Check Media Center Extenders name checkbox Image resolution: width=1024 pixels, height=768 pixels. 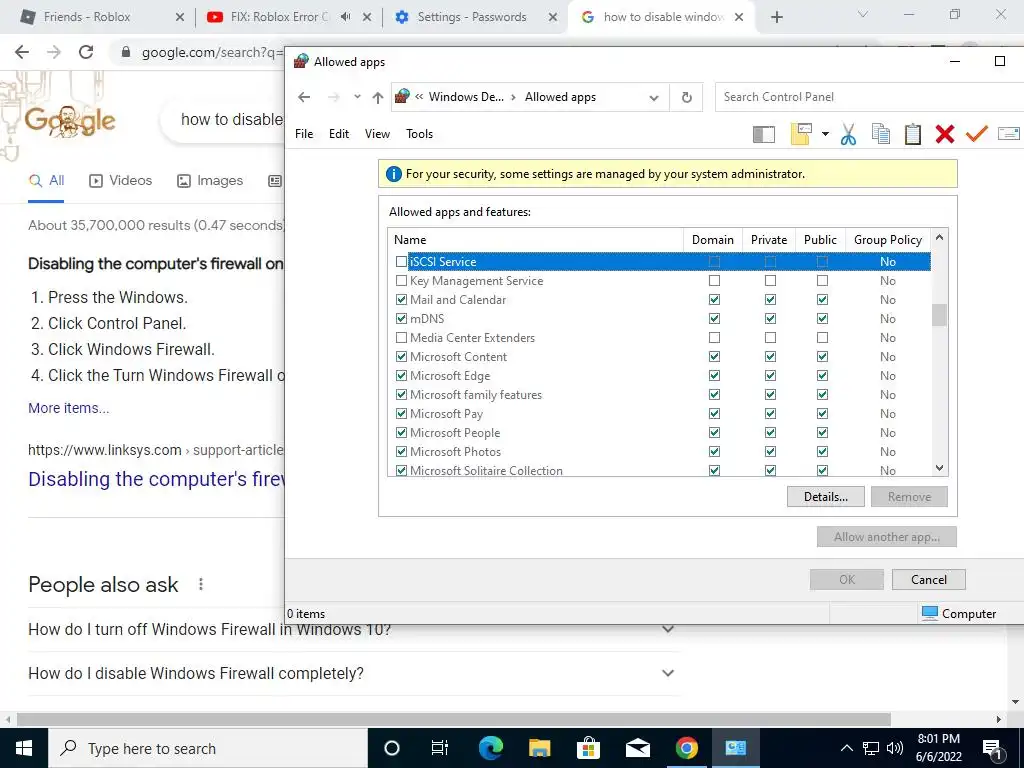(401, 338)
